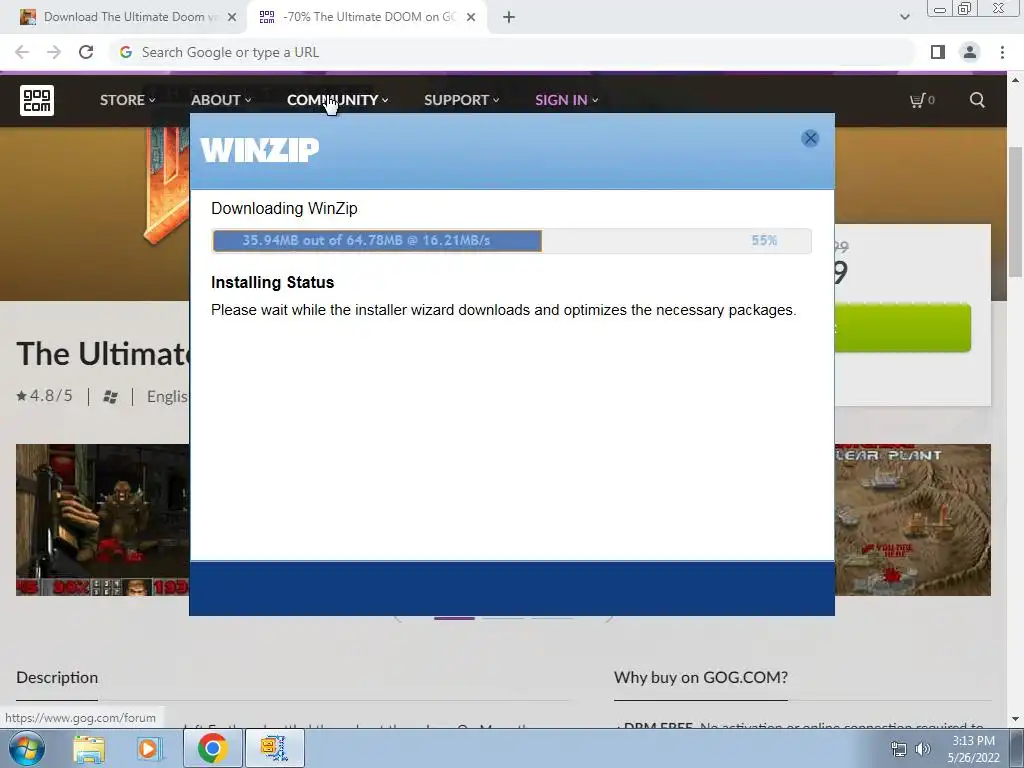Open the Doom gameplay screenshot thumbnail

click(103, 520)
